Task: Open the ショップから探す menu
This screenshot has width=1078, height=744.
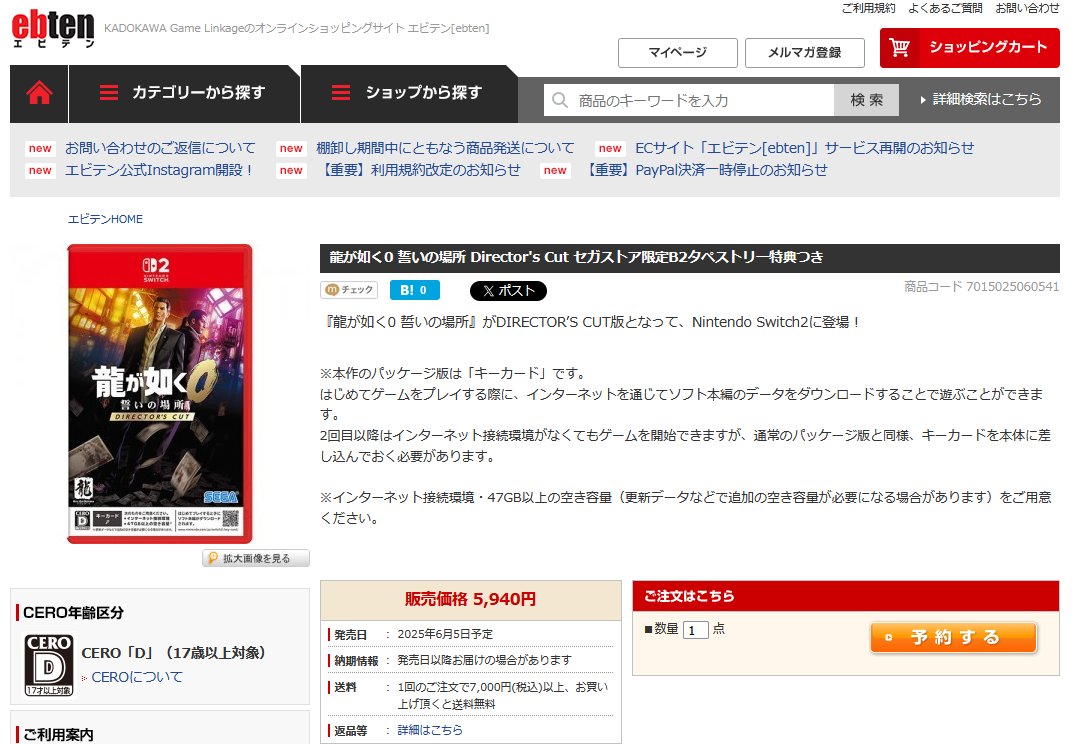Action: [x=409, y=94]
